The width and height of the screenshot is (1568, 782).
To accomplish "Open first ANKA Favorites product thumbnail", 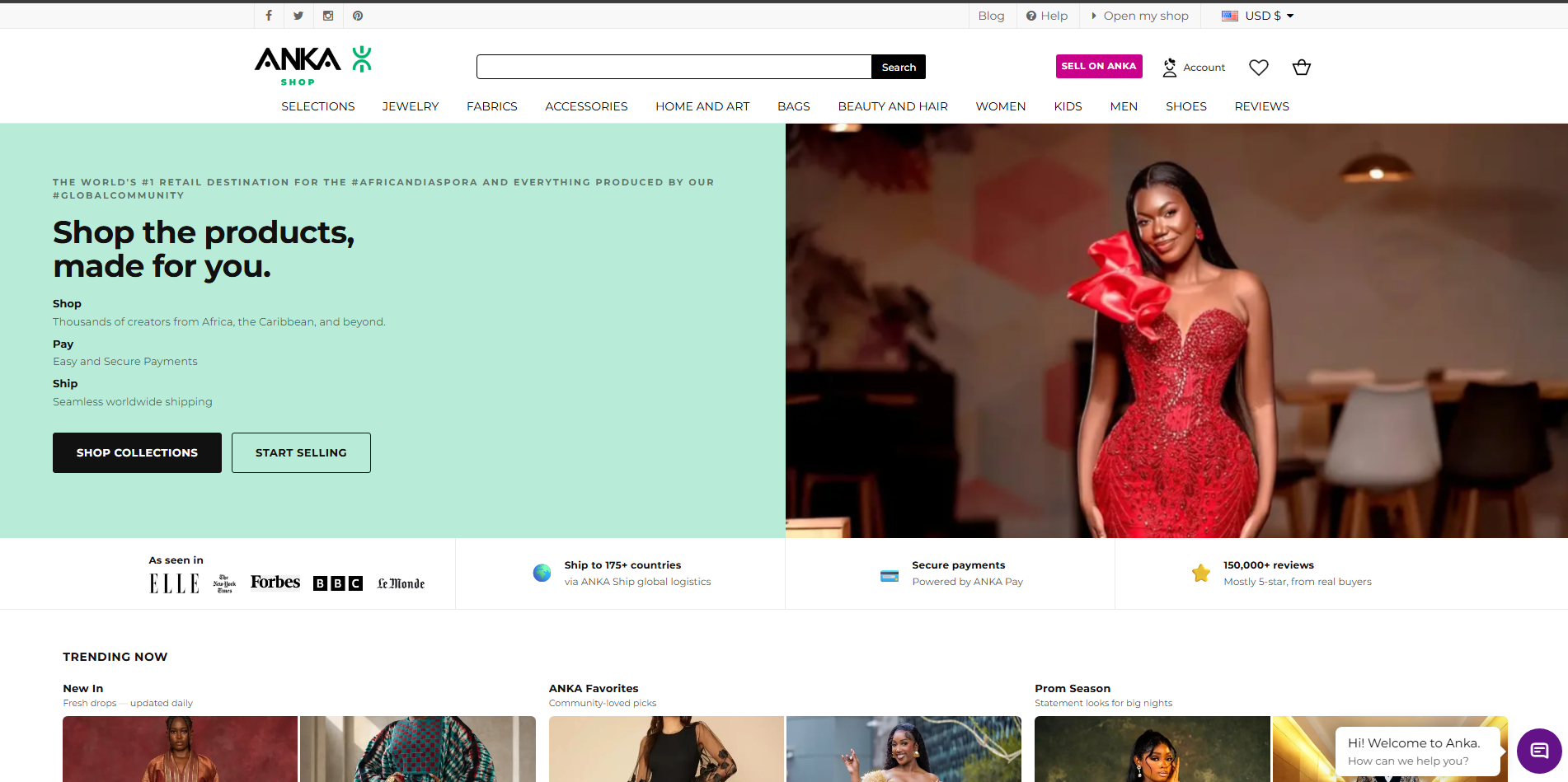I will click(x=666, y=749).
